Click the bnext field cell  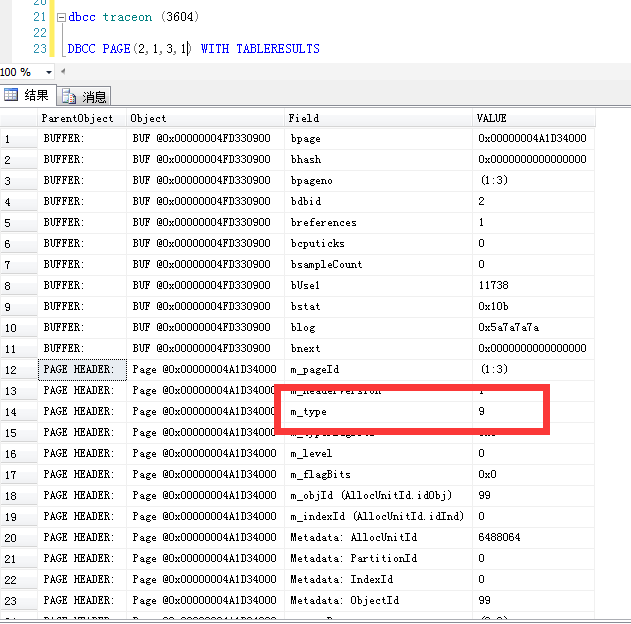pos(378,348)
